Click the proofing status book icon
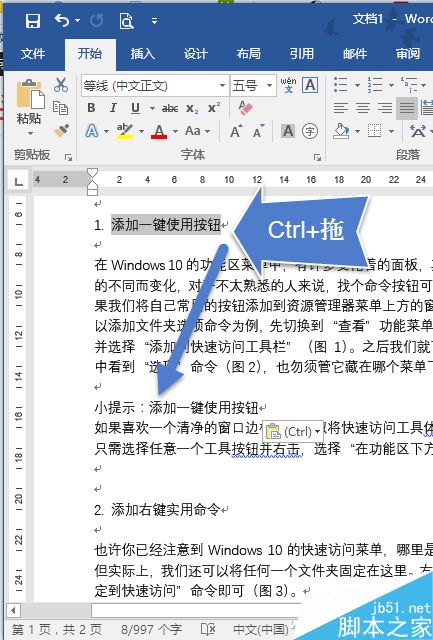This screenshot has height=640, width=433. click(x=208, y=629)
